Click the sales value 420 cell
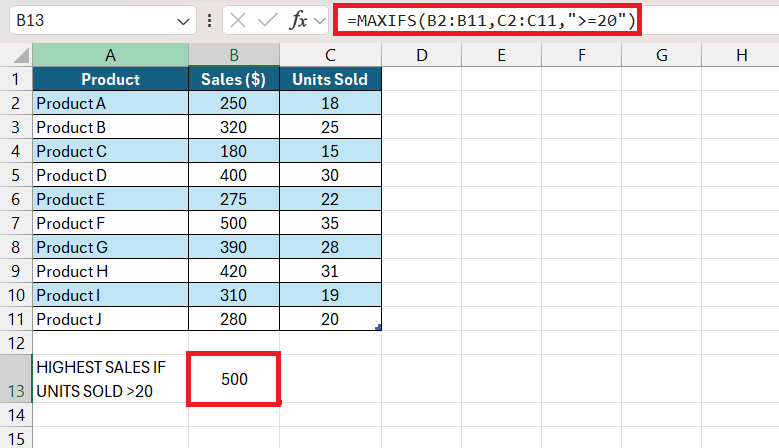 coord(234,271)
